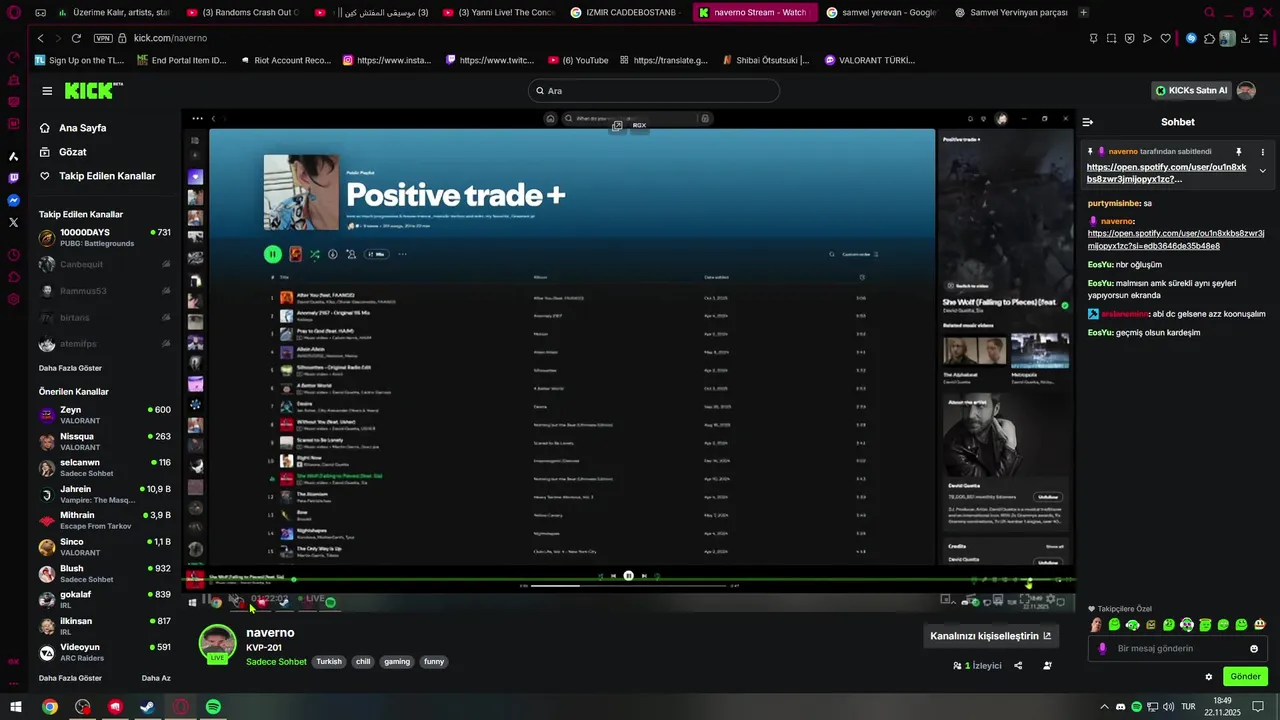Image resolution: width=1280 pixels, height=720 pixels.
Task: Switch to the Randoms Crash Out tab
Action: [243, 12]
